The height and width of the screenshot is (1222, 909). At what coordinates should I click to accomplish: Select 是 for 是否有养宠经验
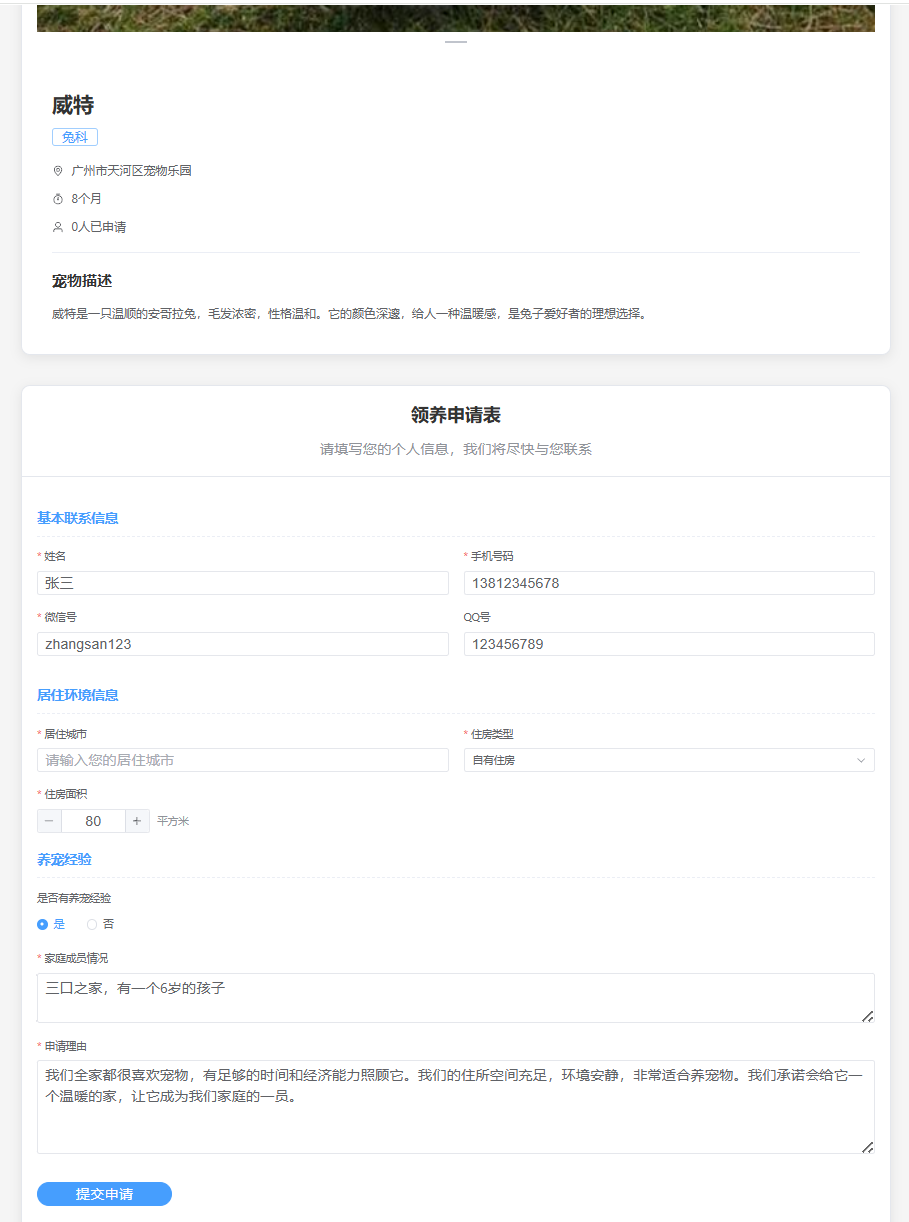tap(50, 924)
